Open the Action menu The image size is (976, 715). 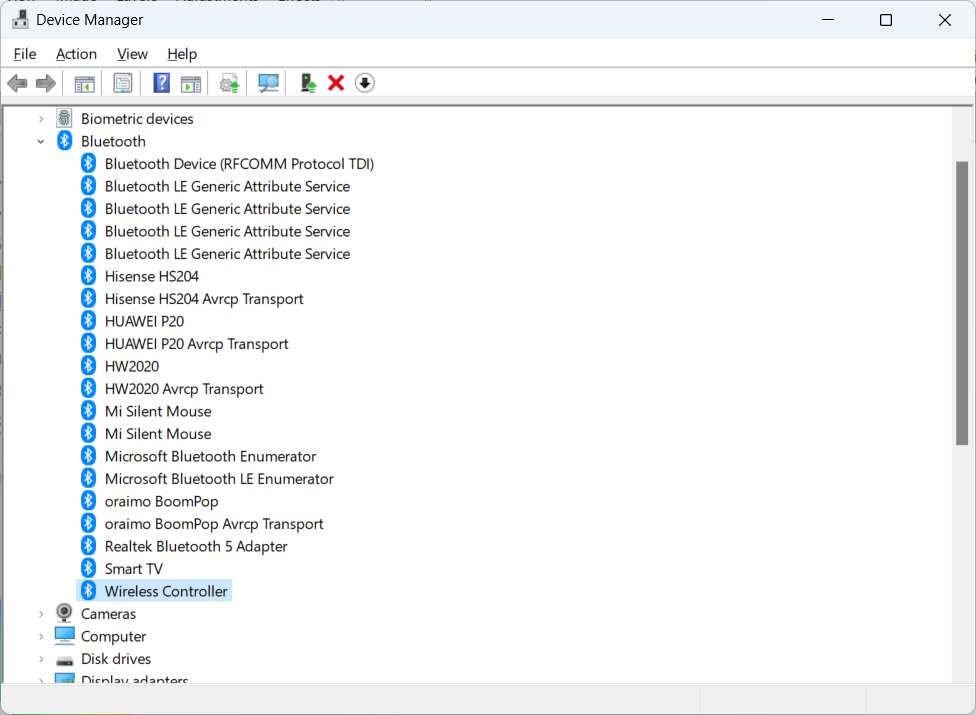pos(76,54)
